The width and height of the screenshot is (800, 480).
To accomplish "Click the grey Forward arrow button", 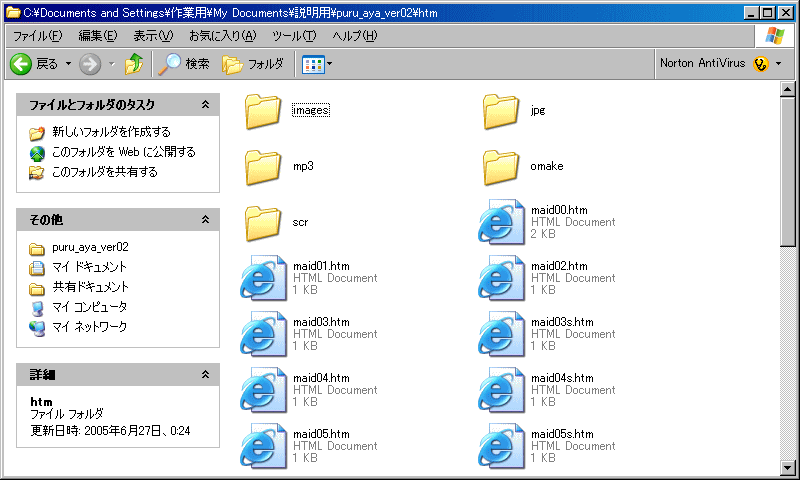I will 90,64.
